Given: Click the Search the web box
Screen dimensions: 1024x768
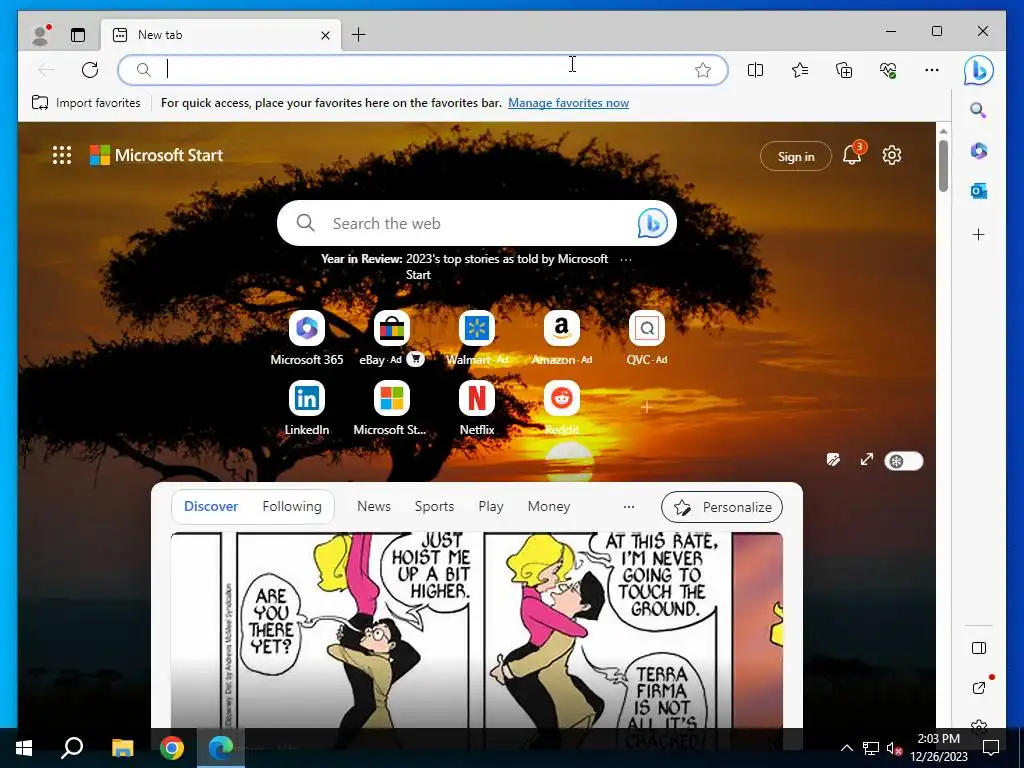Looking at the screenshot, I should [x=477, y=223].
